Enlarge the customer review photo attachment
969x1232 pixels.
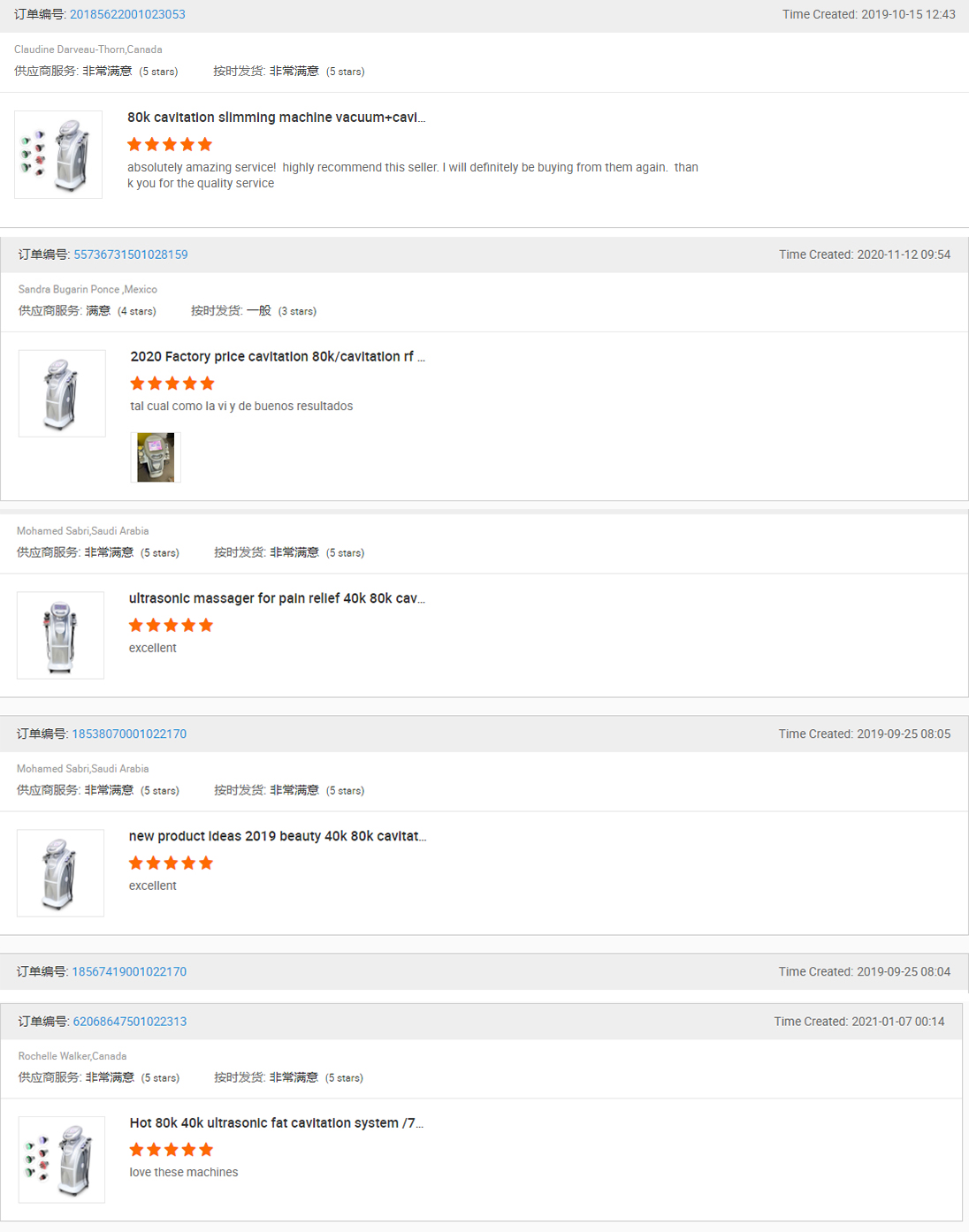[156, 457]
